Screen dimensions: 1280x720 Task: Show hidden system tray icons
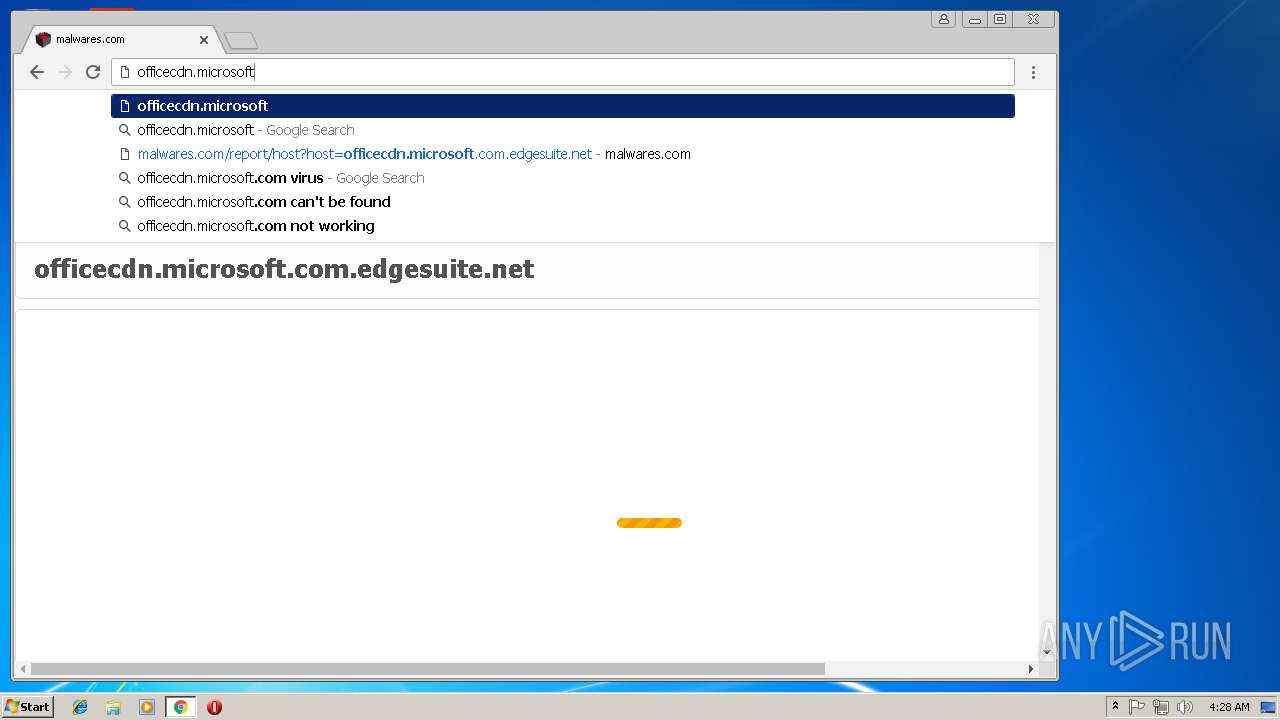(x=1115, y=707)
